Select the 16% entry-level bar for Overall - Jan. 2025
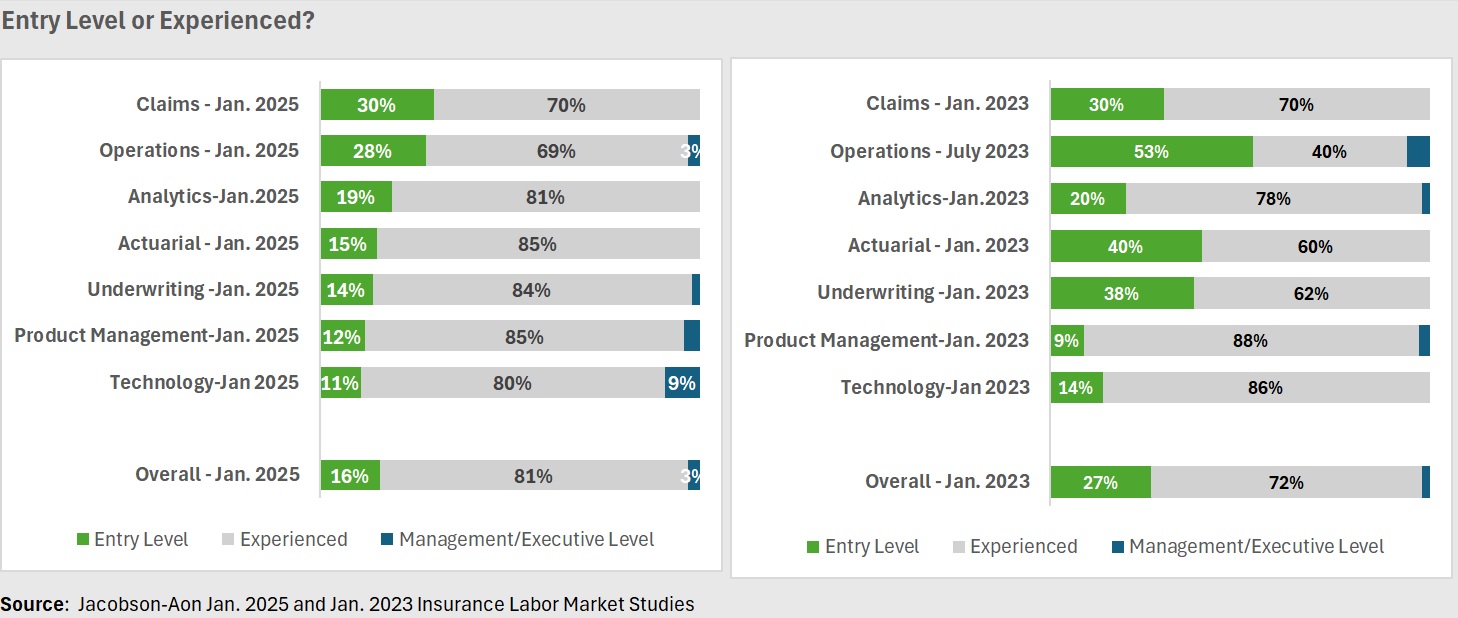 350,475
